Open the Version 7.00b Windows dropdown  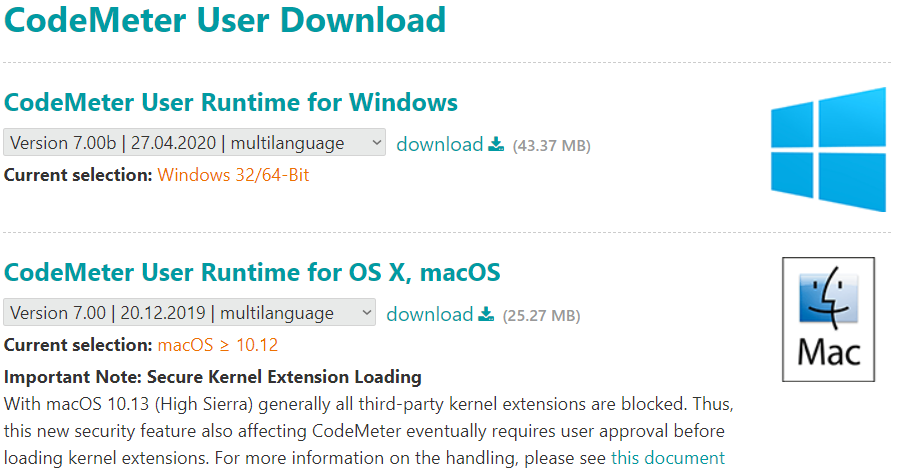(x=194, y=143)
